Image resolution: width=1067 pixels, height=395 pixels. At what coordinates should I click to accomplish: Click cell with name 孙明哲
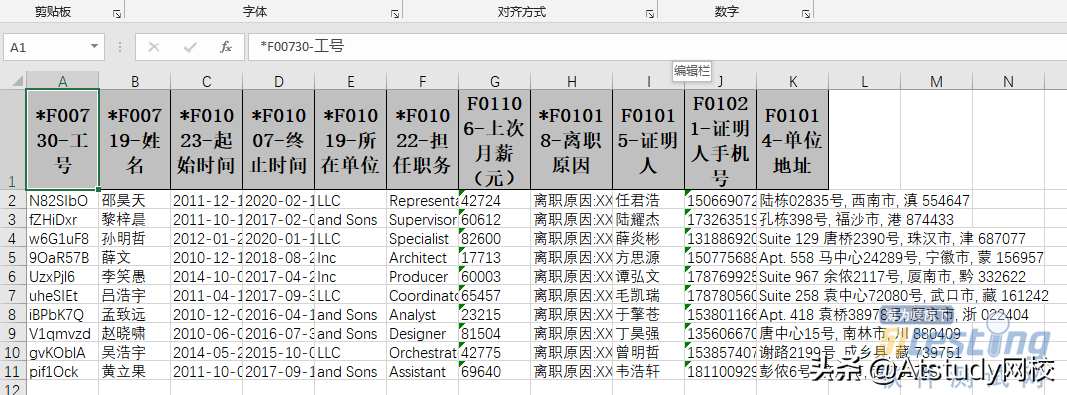click(135, 238)
